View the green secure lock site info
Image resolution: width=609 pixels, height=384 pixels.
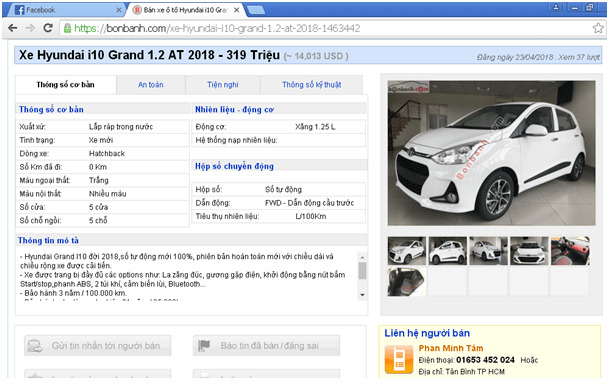click(x=68, y=28)
